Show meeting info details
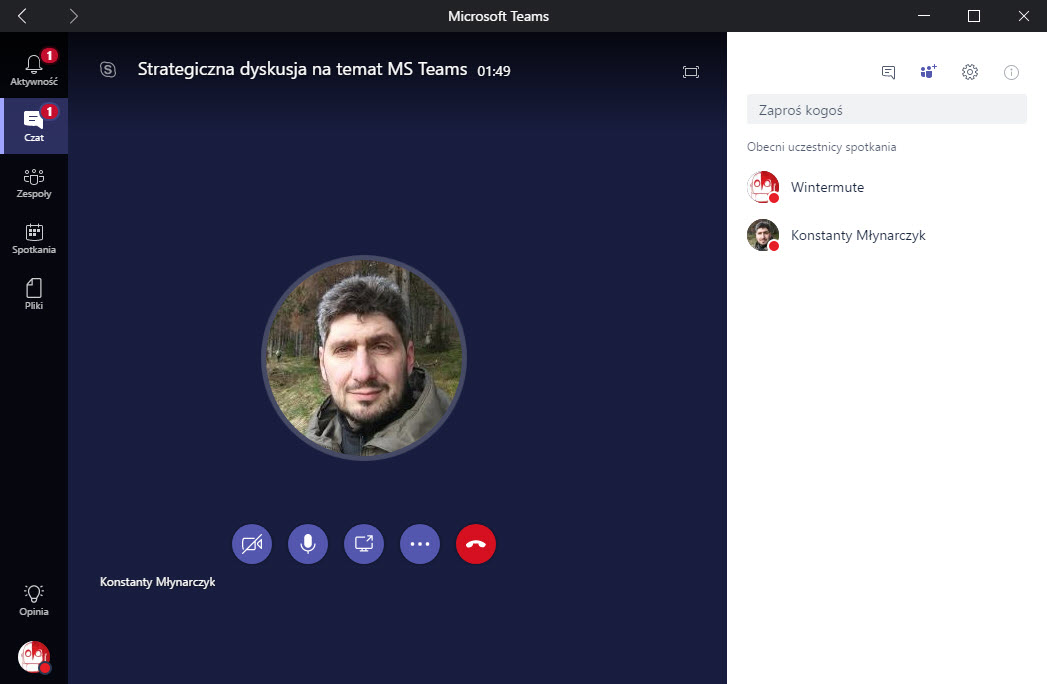 [1012, 72]
